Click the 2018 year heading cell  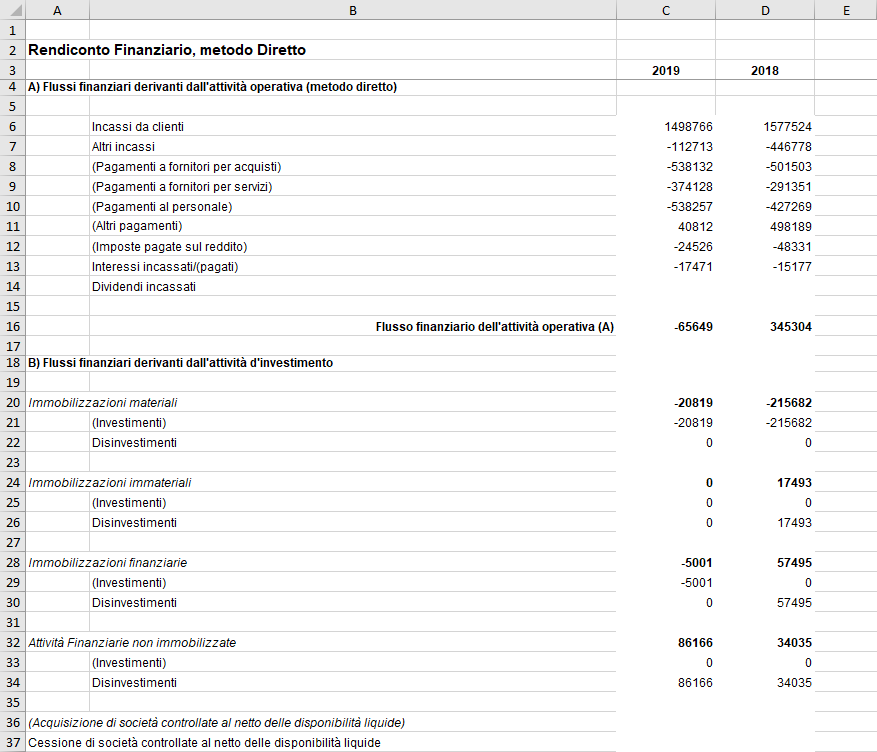click(x=764, y=71)
